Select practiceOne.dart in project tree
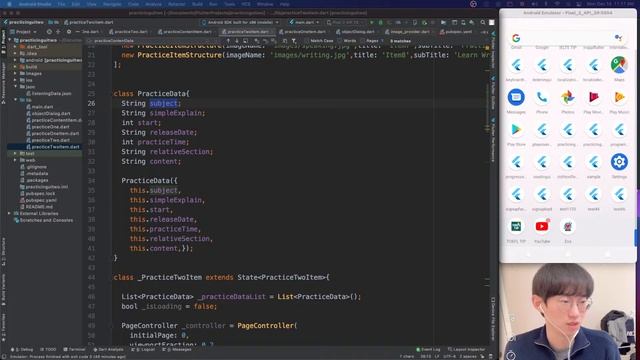This screenshot has height=360, width=640. [x=50, y=127]
